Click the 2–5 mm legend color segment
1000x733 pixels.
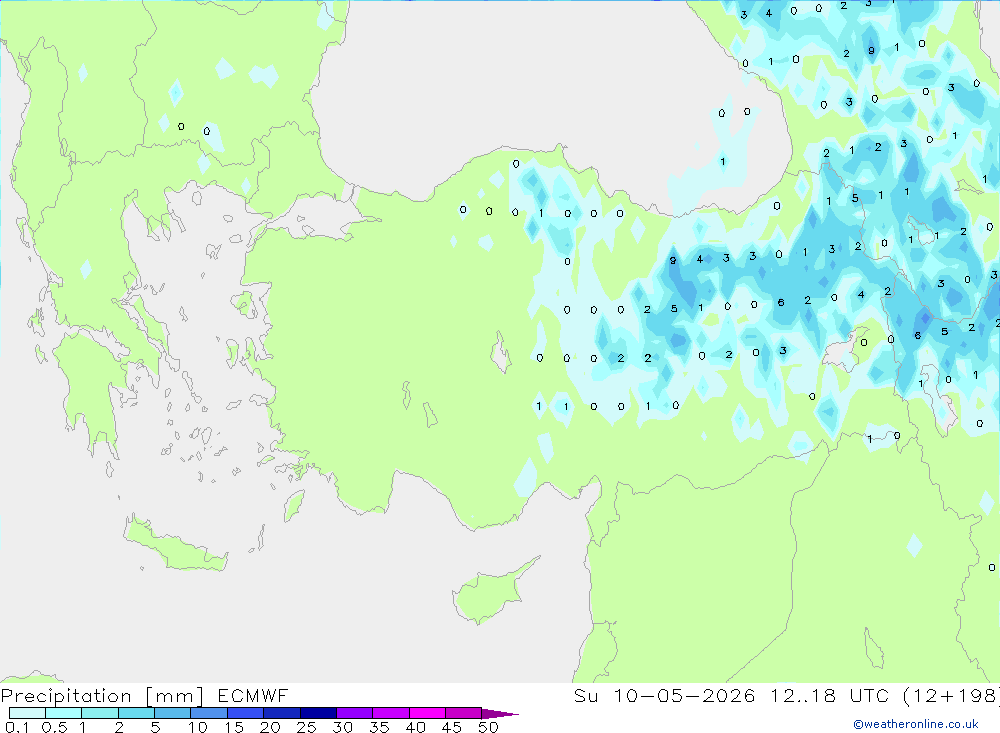pyautogui.click(x=136, y=713)
